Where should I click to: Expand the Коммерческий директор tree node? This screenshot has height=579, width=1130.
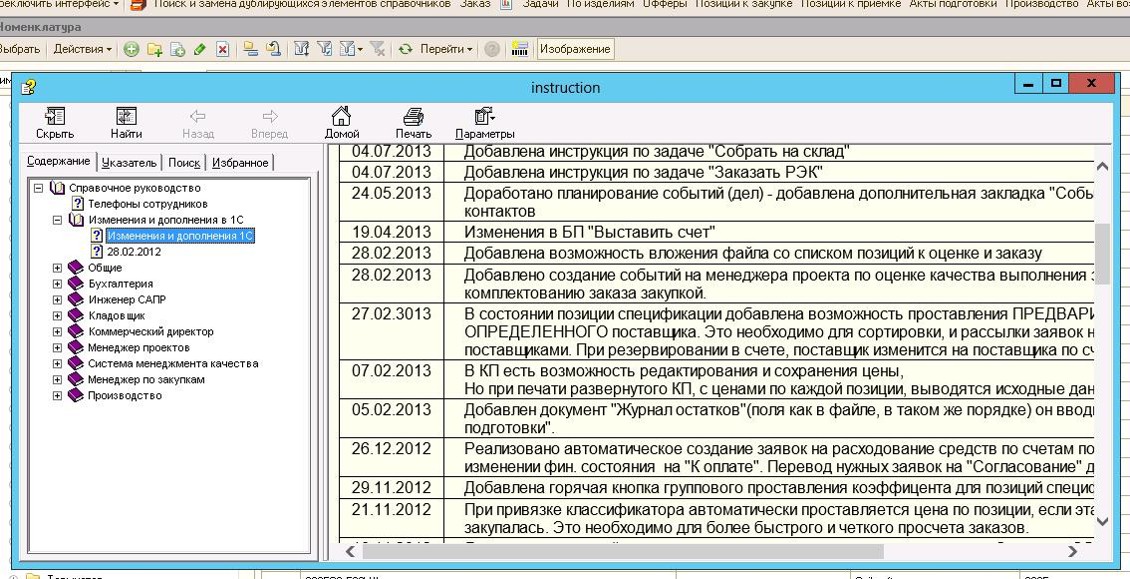pyautogui.click(x=58, y=332)
